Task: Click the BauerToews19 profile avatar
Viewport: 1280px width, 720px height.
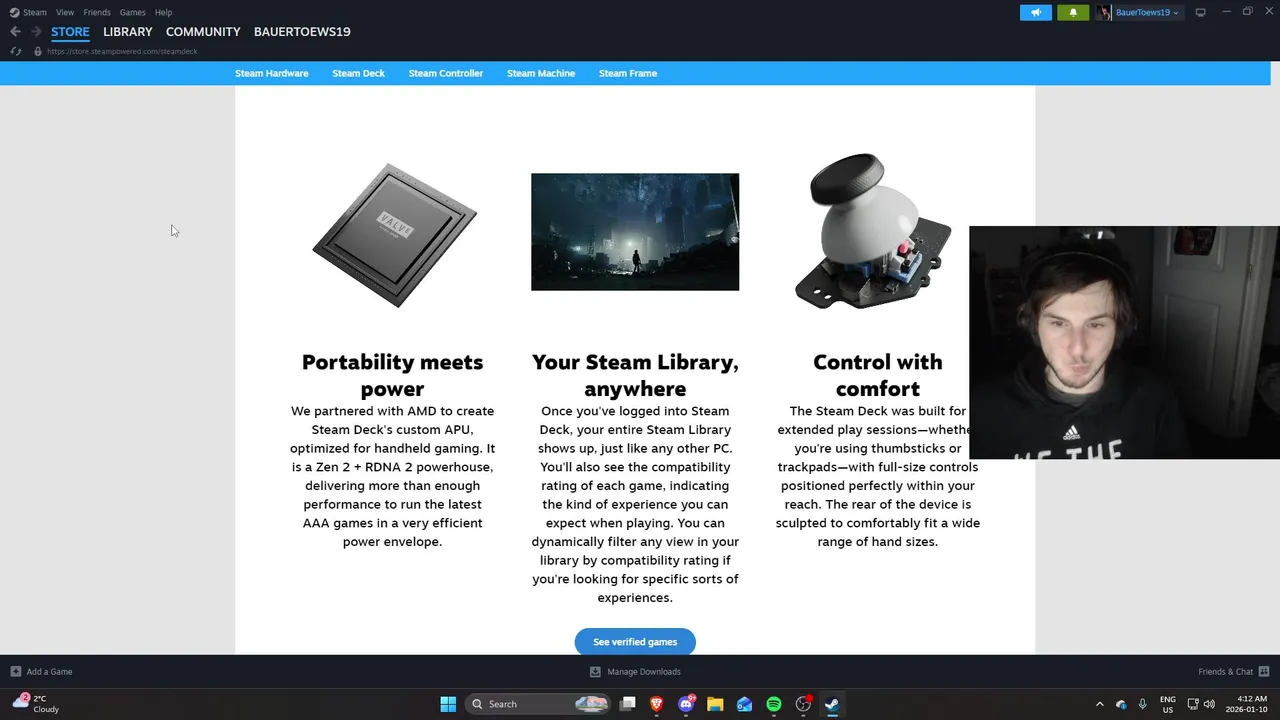Action: 1103,12
